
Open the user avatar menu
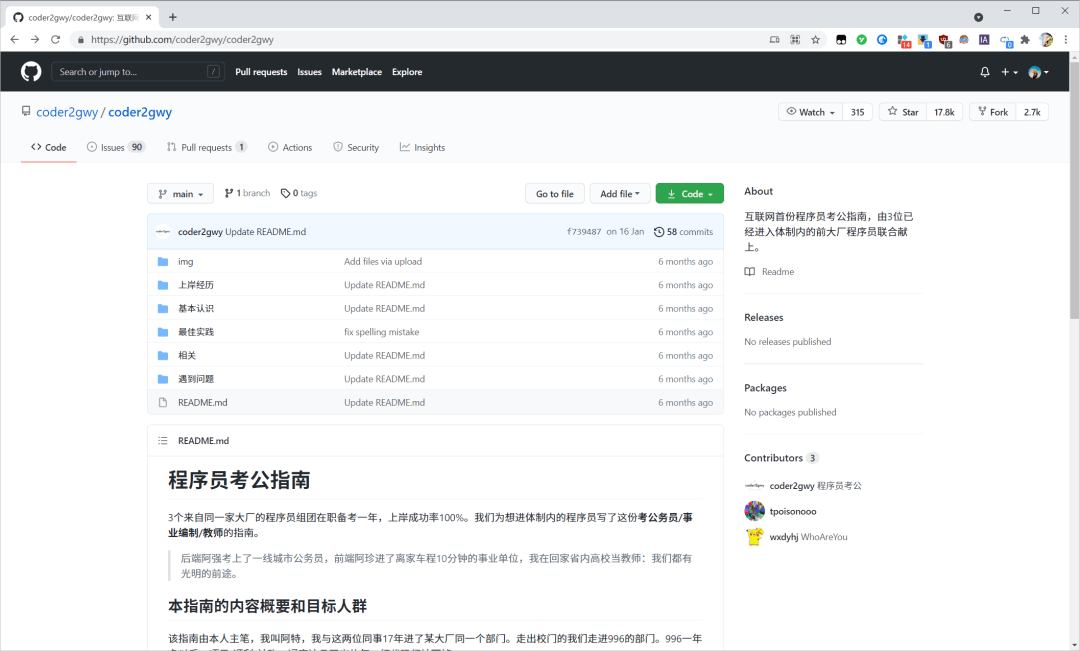tap(1038, 72)
